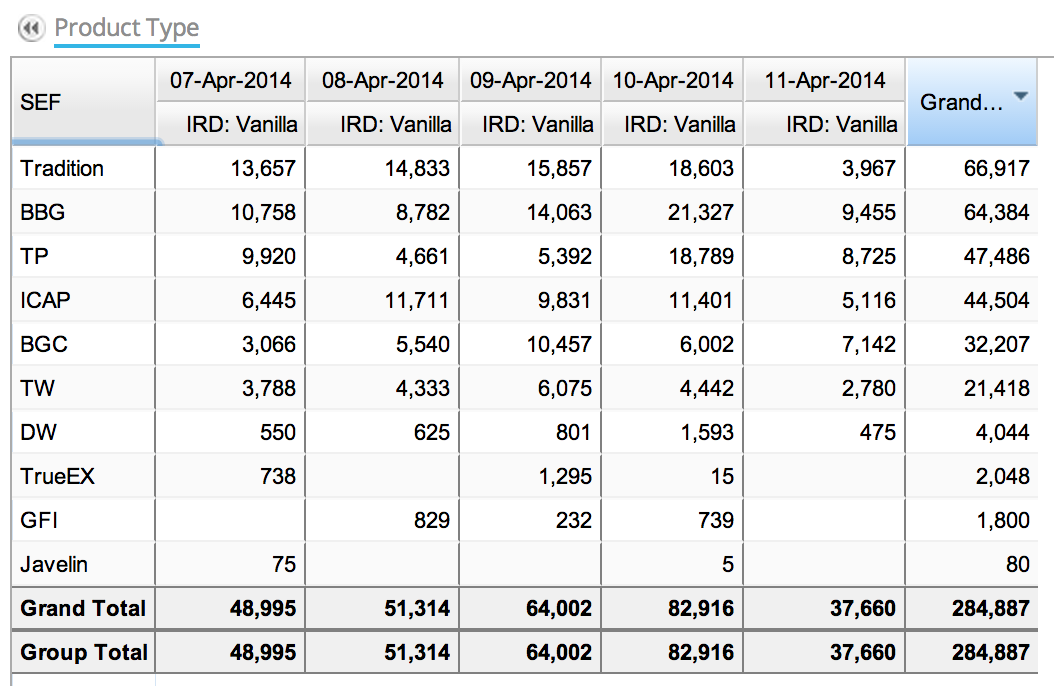
Task: Select the BBG row label
Action: coord(42,212)
